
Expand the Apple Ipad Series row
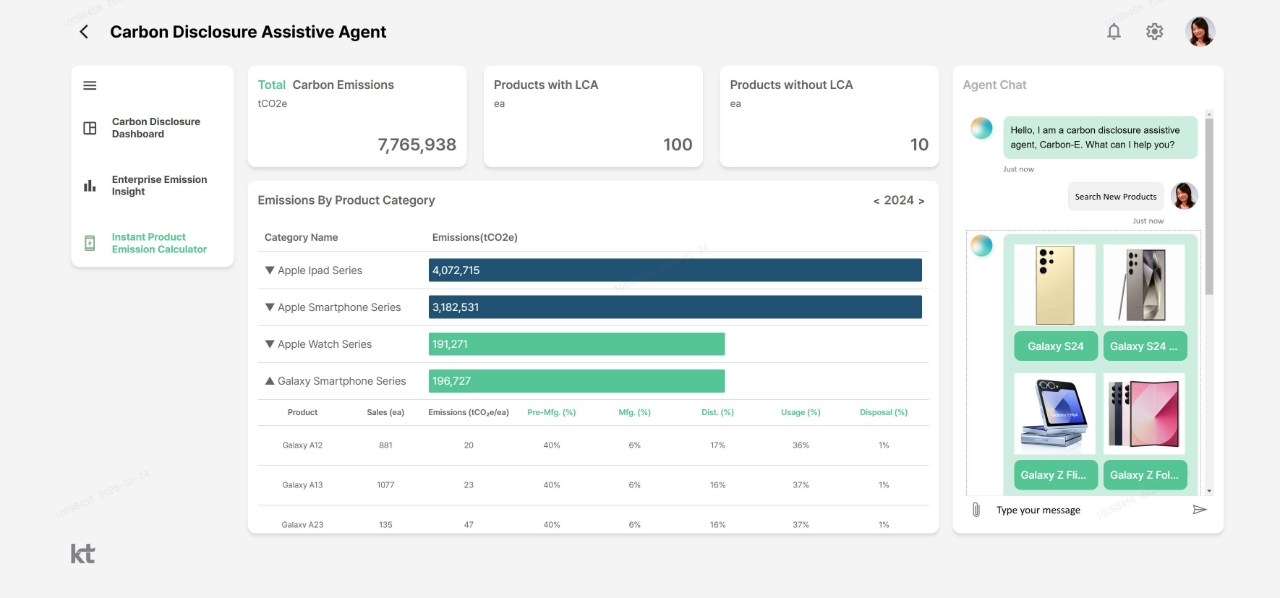(x=270, y=270)
